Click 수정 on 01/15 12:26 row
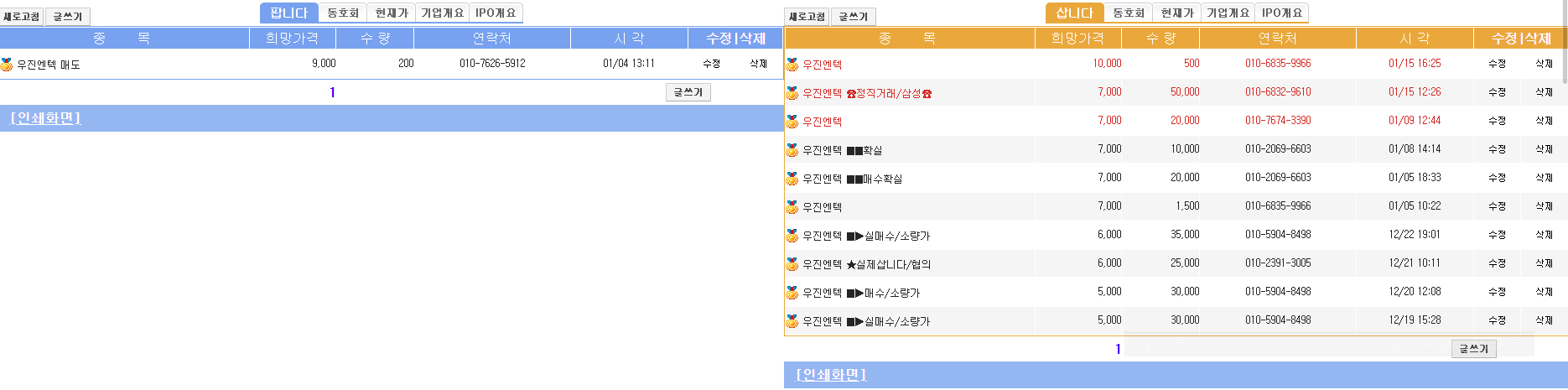1568x390 pixels. tap(1497, 92)
